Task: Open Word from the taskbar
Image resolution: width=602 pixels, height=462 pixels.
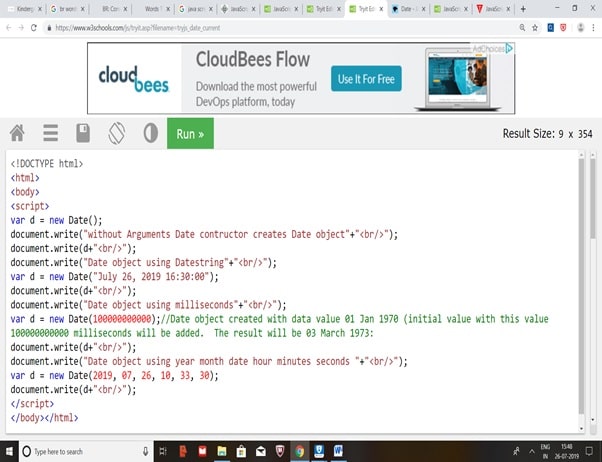Action: [x=338, y=451]
